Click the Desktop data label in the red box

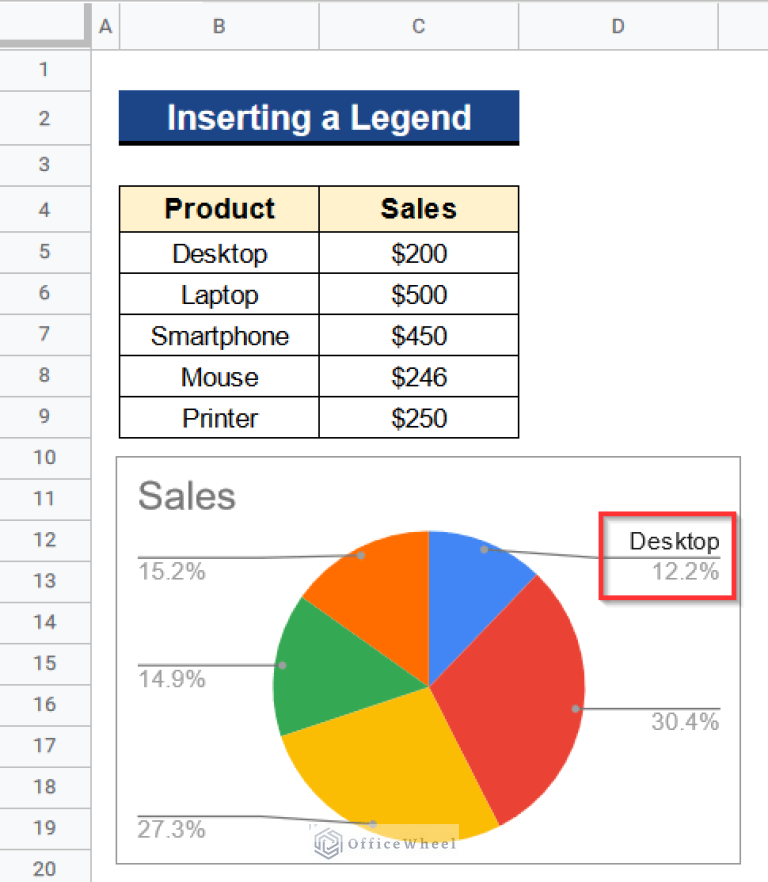674,541
